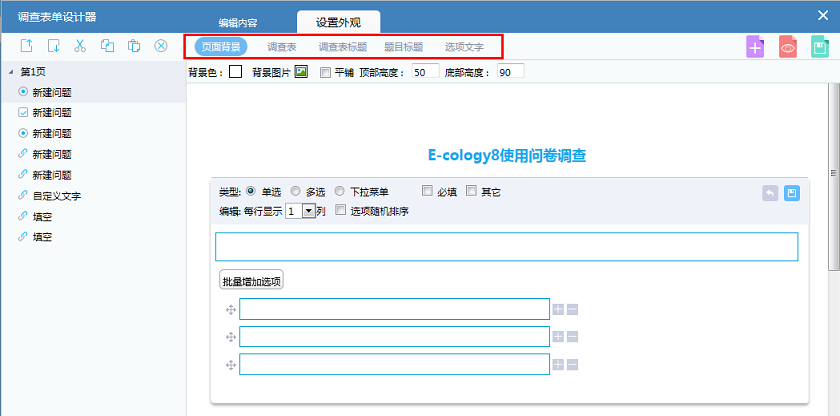Close the 调查表单设计器 window
Viewport: 840px width, 416px height.
pos(823,16)
